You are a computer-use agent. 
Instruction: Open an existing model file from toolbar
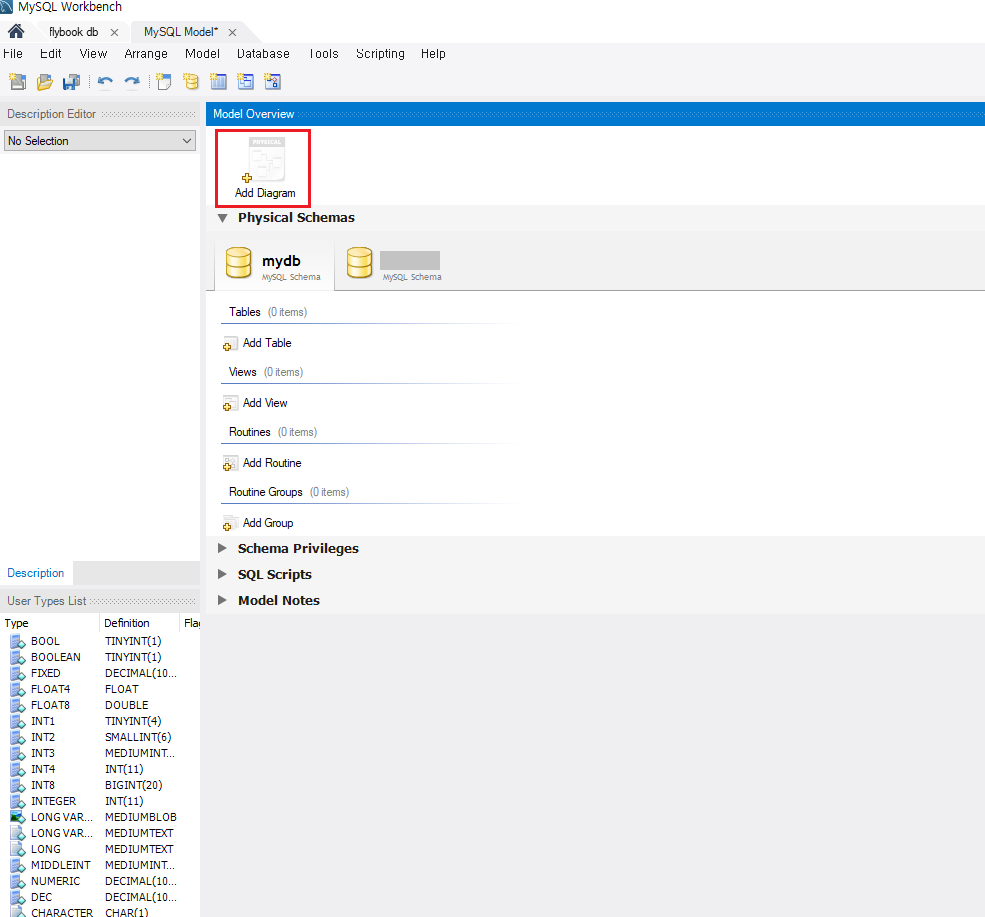point(45,82)
